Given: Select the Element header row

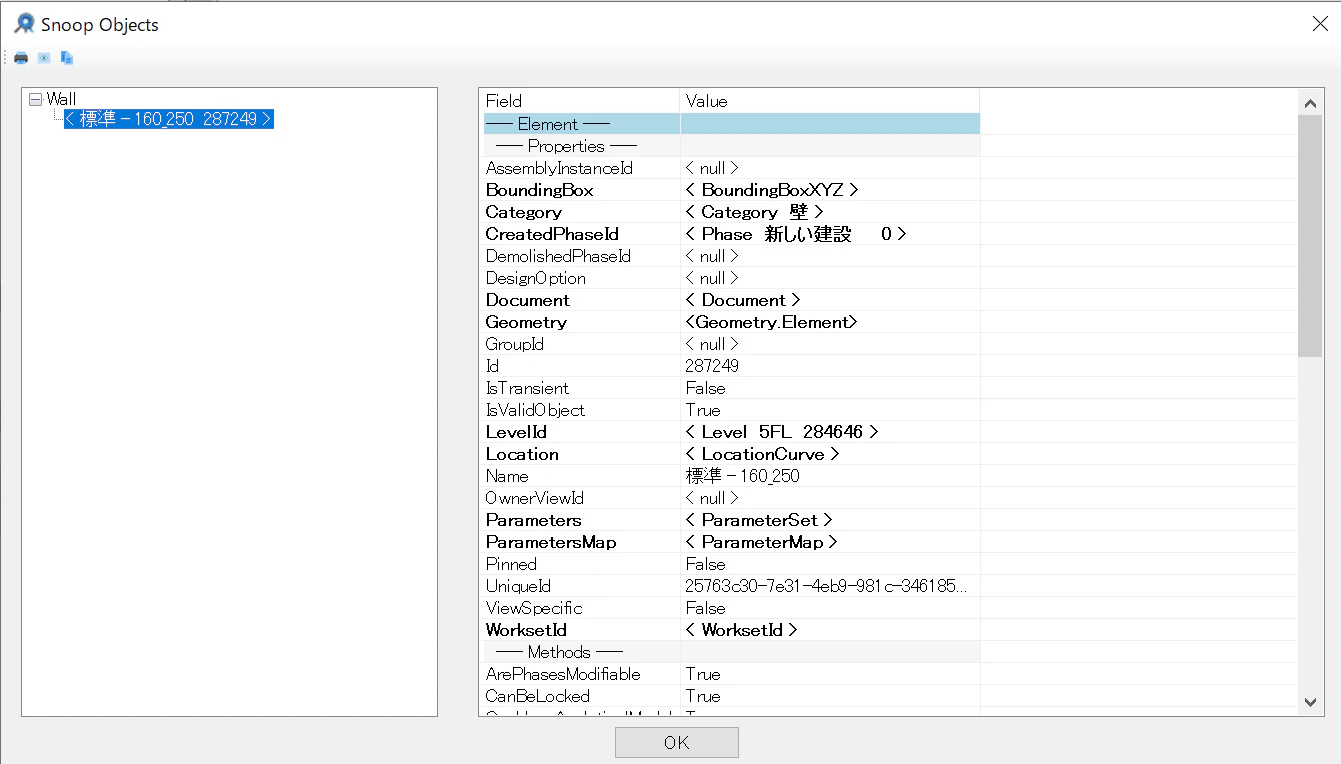Looking at the screenshot, I should point(732,124).
